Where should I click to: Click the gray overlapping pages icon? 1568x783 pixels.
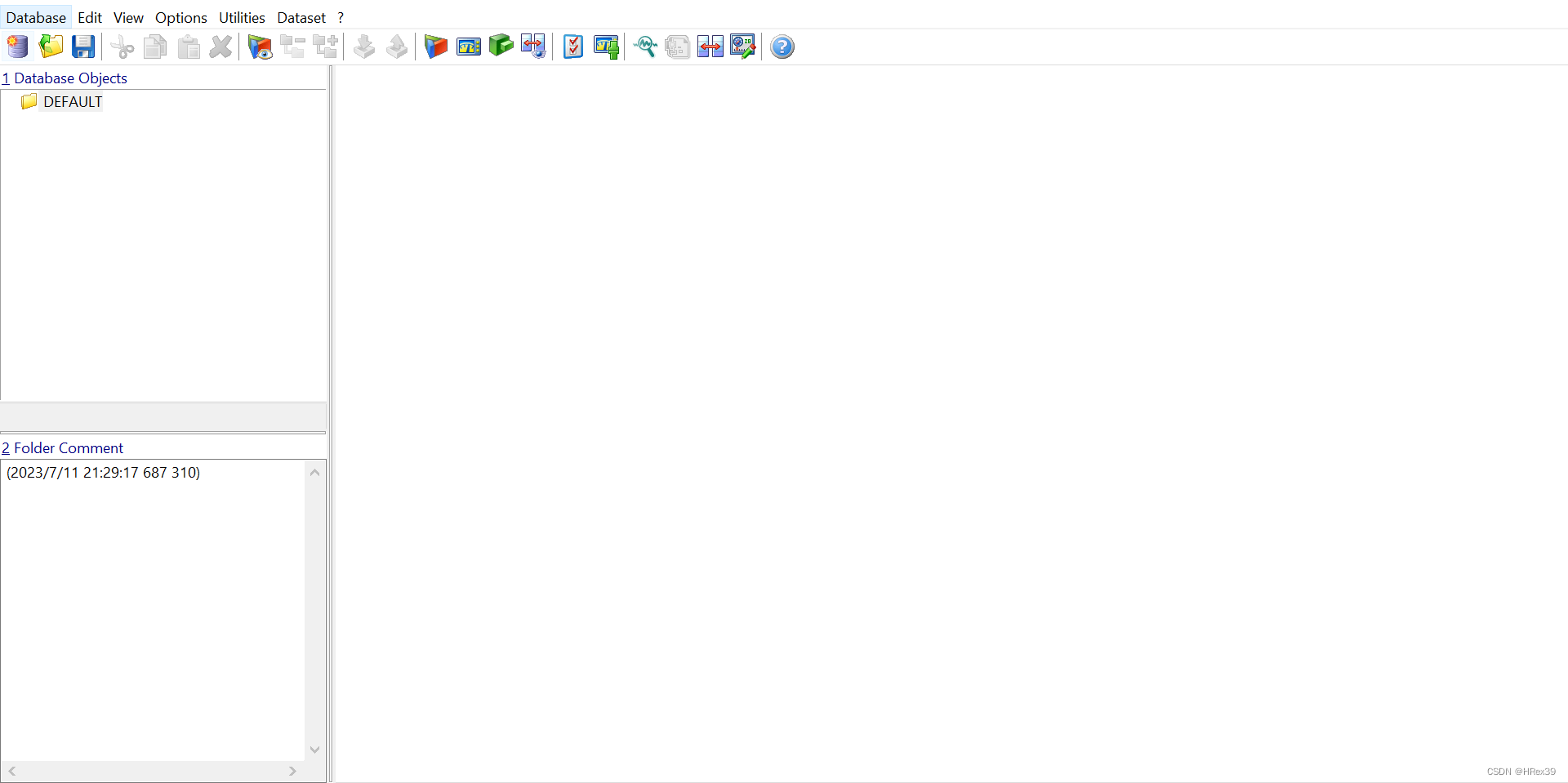coord(678,47)
